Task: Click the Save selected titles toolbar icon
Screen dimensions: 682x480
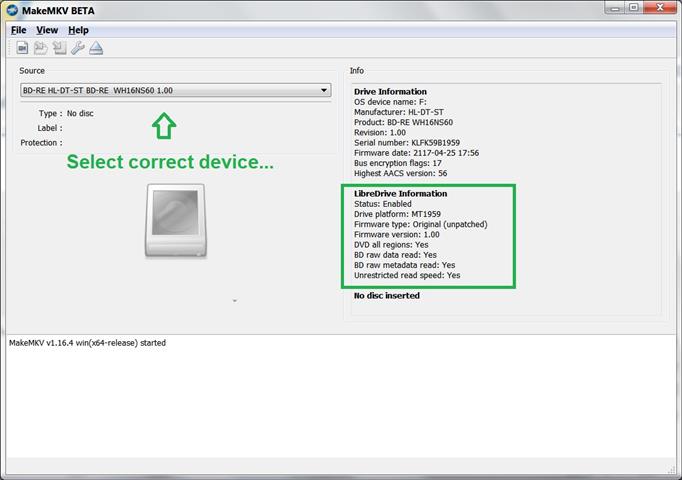Action: click(59, 48)
